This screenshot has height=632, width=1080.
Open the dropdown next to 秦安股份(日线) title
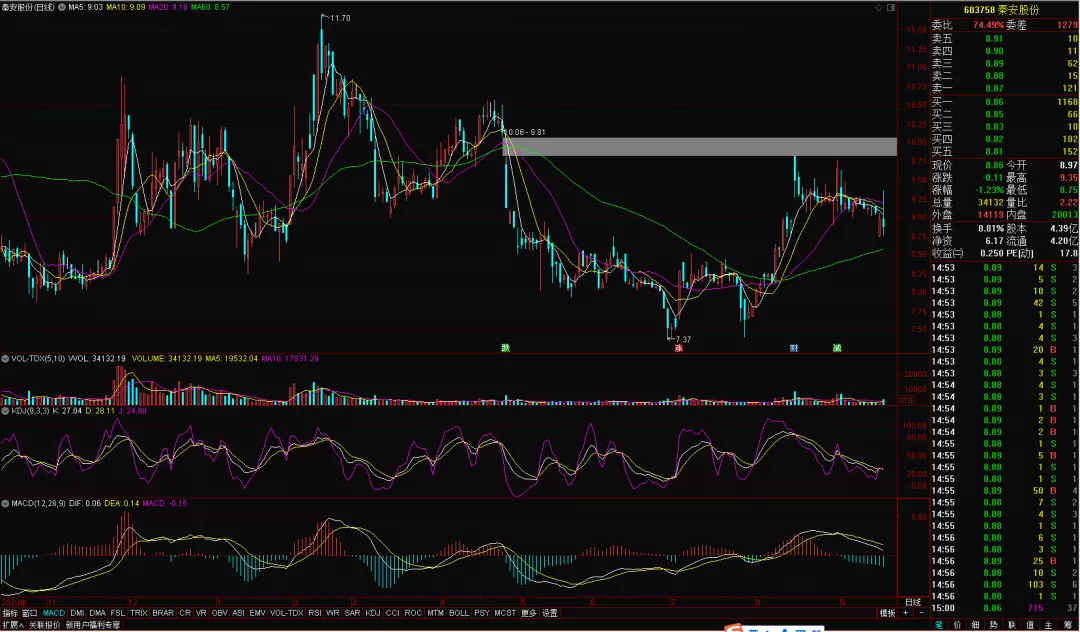pos(62,7)
